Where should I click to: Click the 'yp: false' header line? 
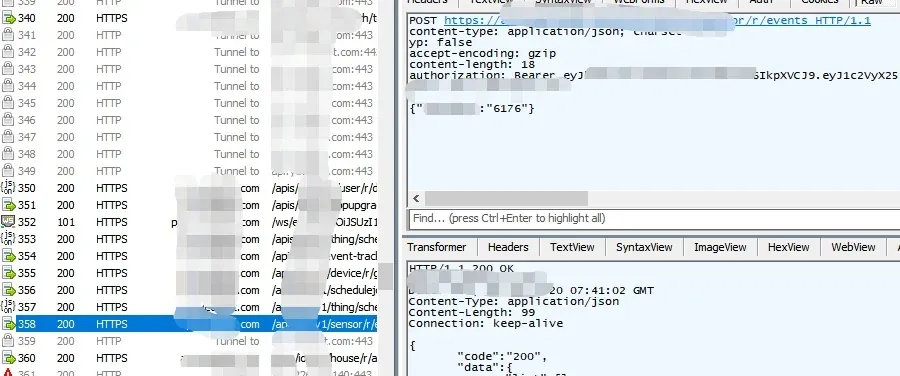[x=440, y=42]
